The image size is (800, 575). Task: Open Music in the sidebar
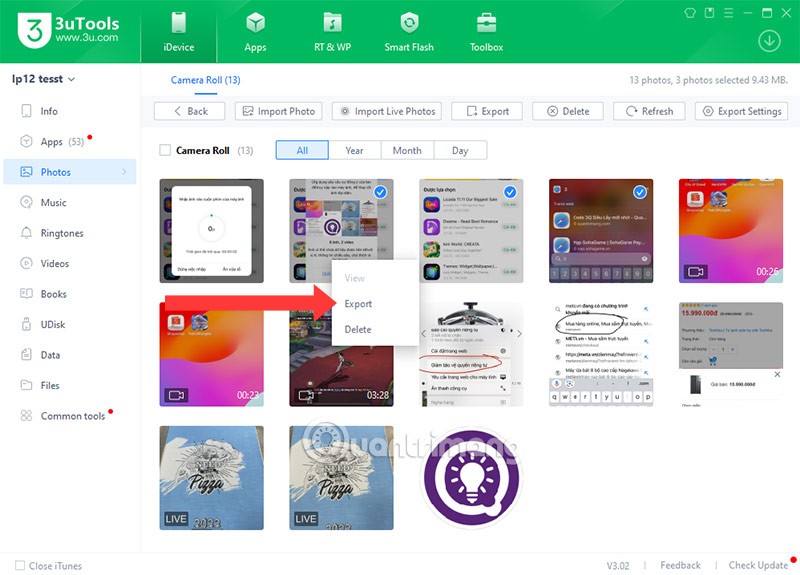(53, 203)
